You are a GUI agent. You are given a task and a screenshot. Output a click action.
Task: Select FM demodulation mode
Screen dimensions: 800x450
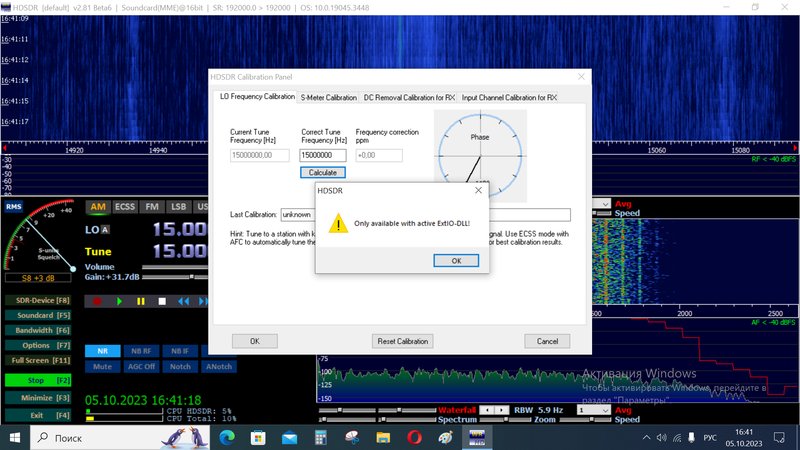(152, 207)
